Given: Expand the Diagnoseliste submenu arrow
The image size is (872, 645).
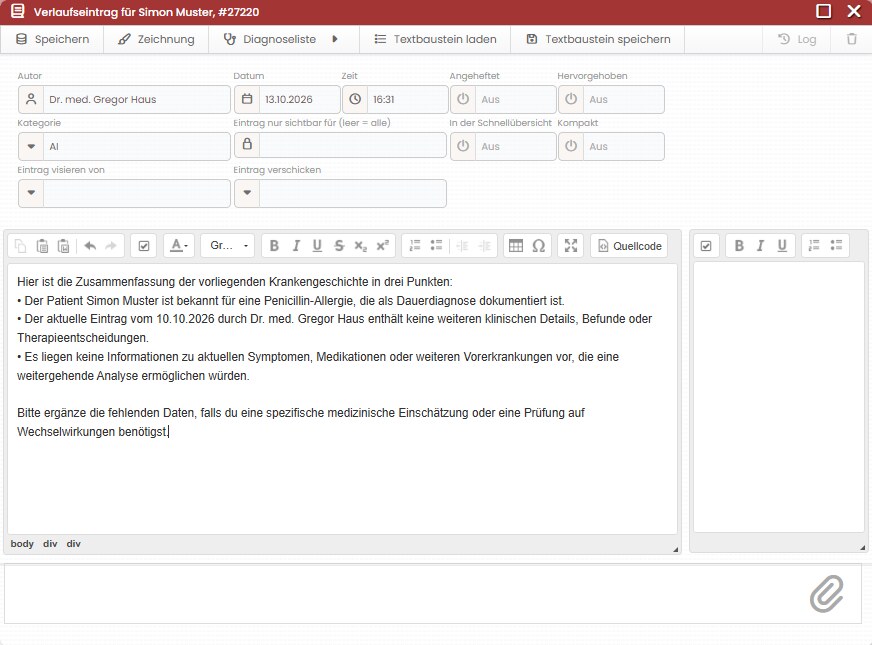Looking at the screenshot, I should tap(335, 39).
